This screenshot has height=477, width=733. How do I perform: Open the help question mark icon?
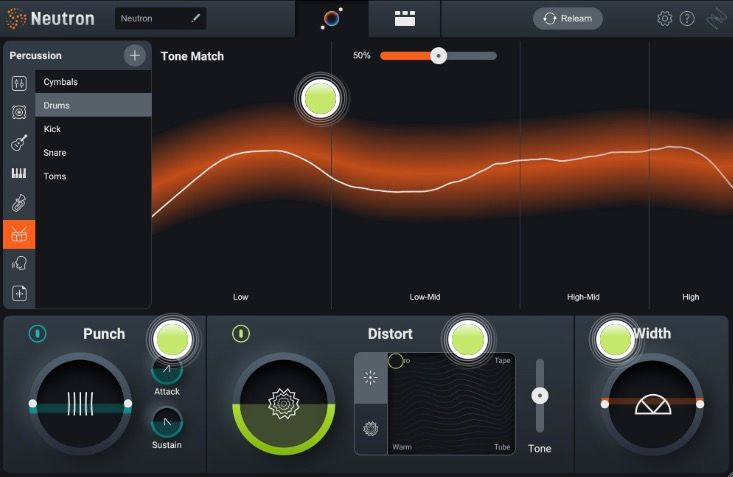[x=687, y=19]
